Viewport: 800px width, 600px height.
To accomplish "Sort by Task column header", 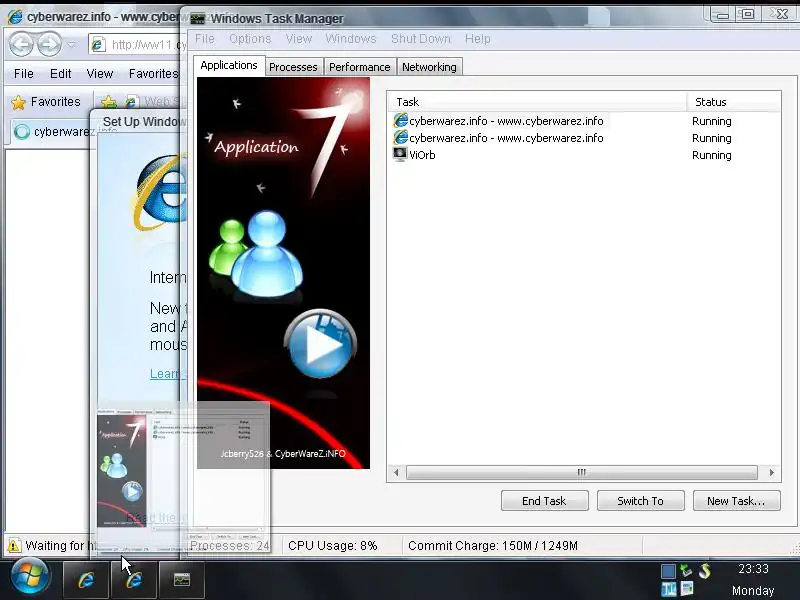I will click(537, 102).
